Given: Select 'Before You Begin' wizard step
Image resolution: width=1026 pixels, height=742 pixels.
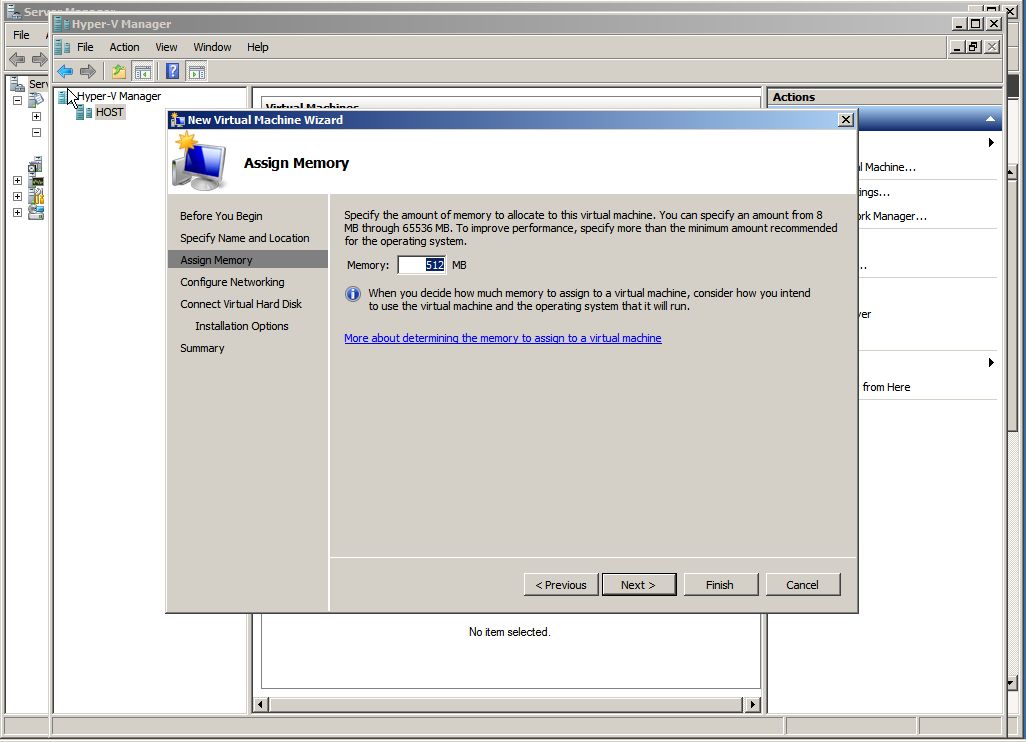Looking at the screenshot, I should (x=221, y=216).
